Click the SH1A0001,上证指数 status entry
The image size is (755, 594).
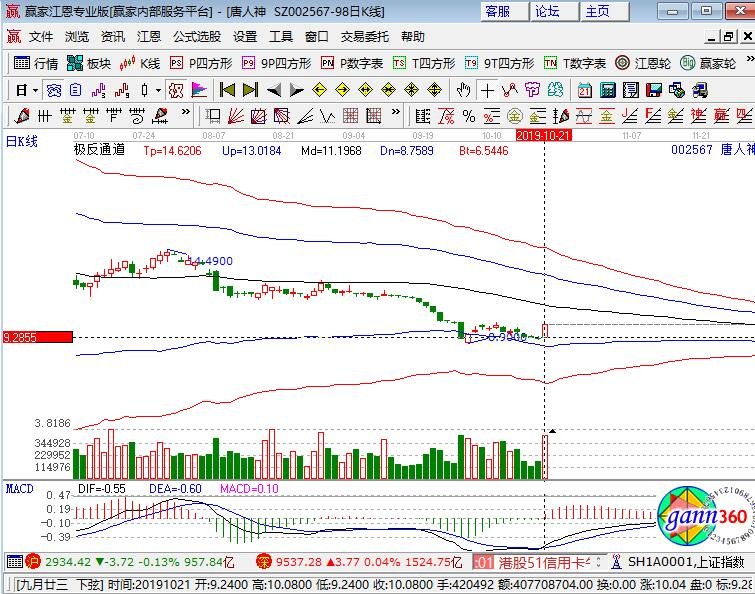(686, 562)
